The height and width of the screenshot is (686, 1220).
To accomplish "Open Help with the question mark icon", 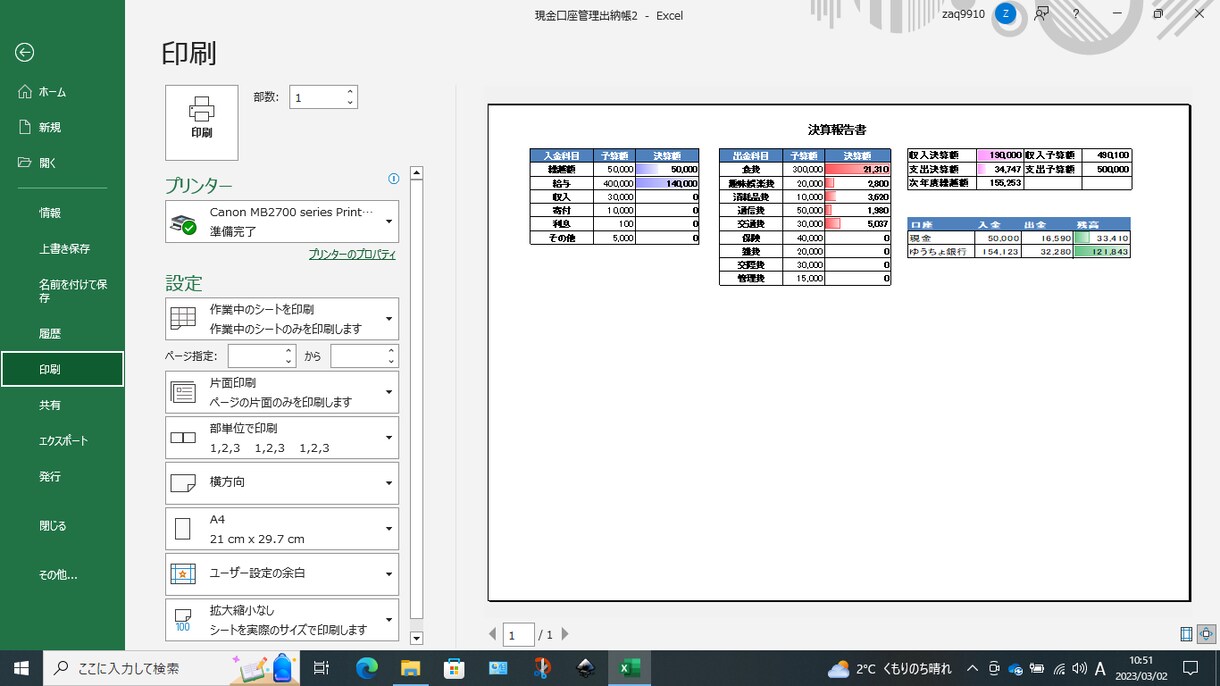I will pyautogui.click(x=1076, y=14).
